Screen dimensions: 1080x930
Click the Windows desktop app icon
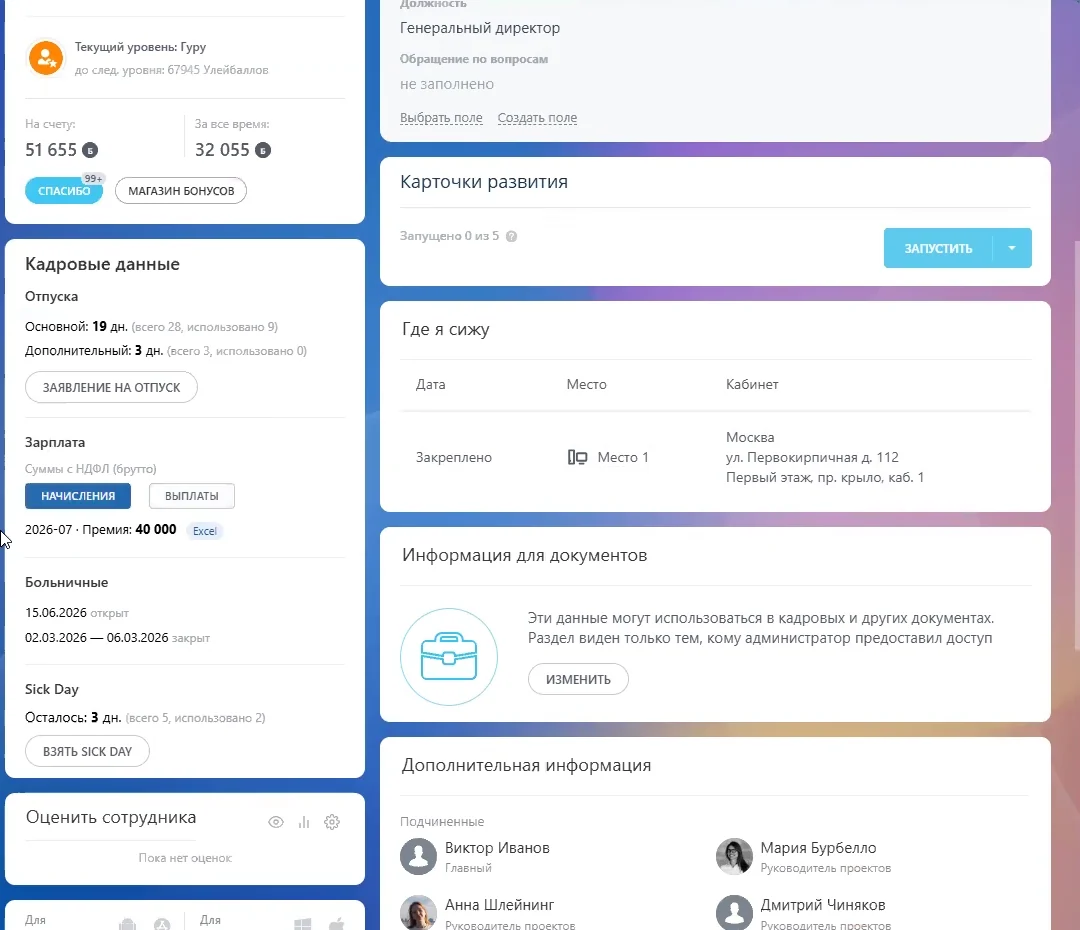click(302, 924)
